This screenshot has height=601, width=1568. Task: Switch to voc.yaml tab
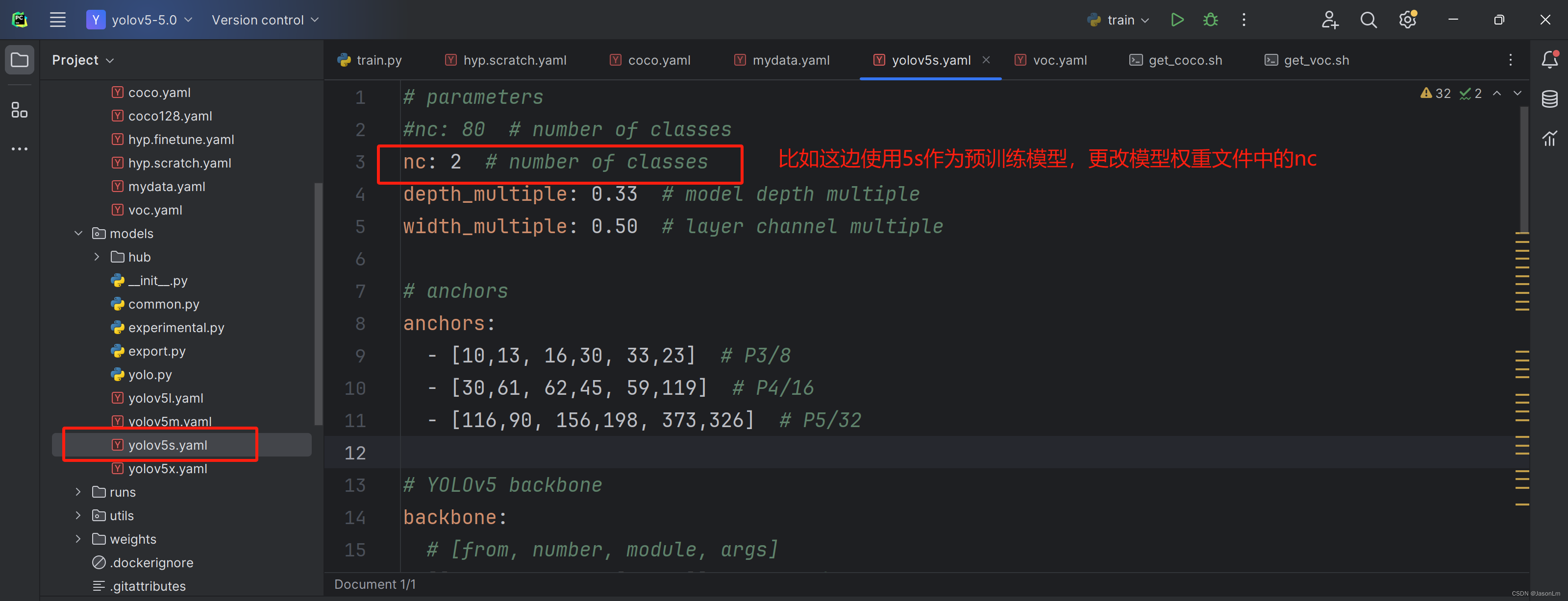[x=1050, y=60]
